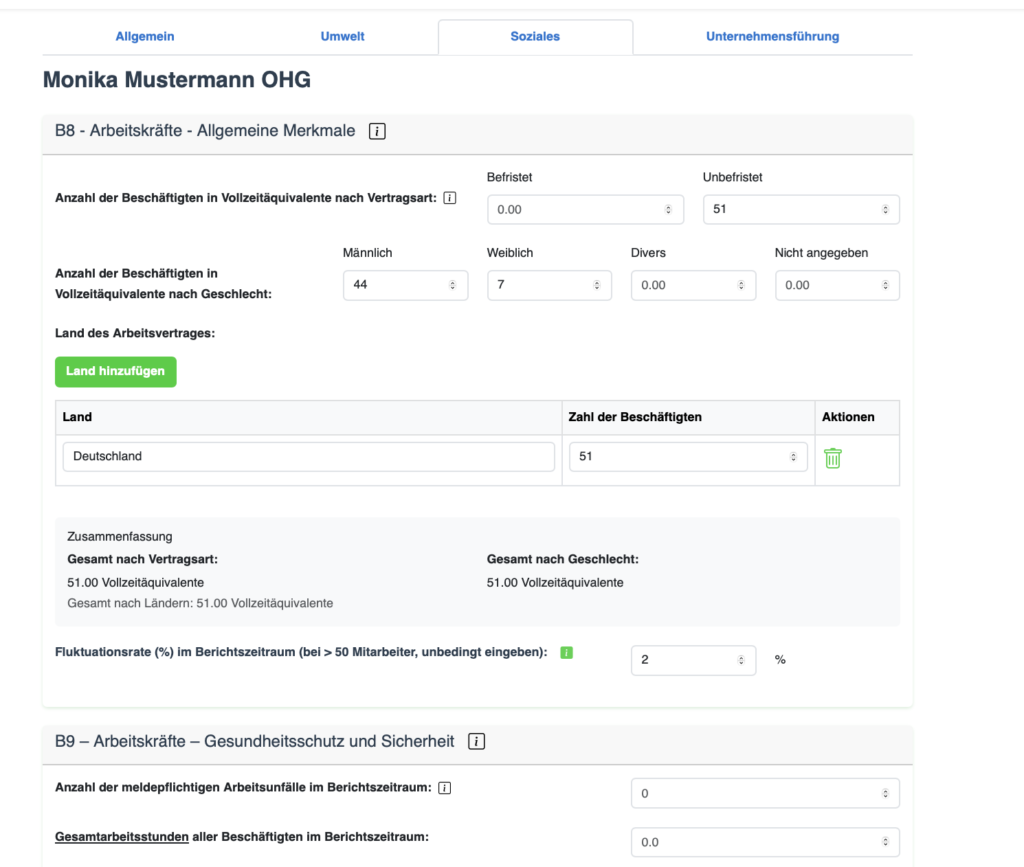Click the Land hinzufügen button
This screenshot has width=1024, height=867.
click(x=115, y=371)
